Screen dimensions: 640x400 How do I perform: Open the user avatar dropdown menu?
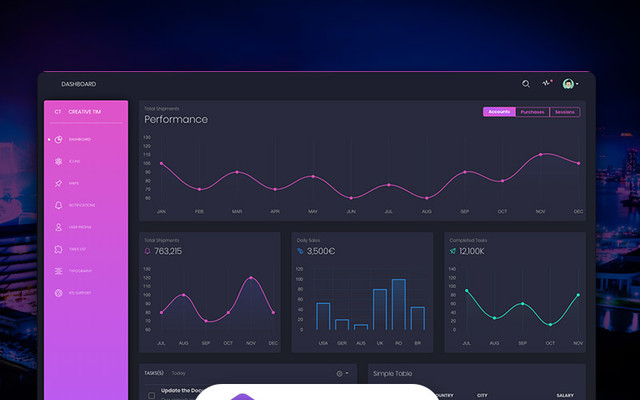[x=570, y=84]
